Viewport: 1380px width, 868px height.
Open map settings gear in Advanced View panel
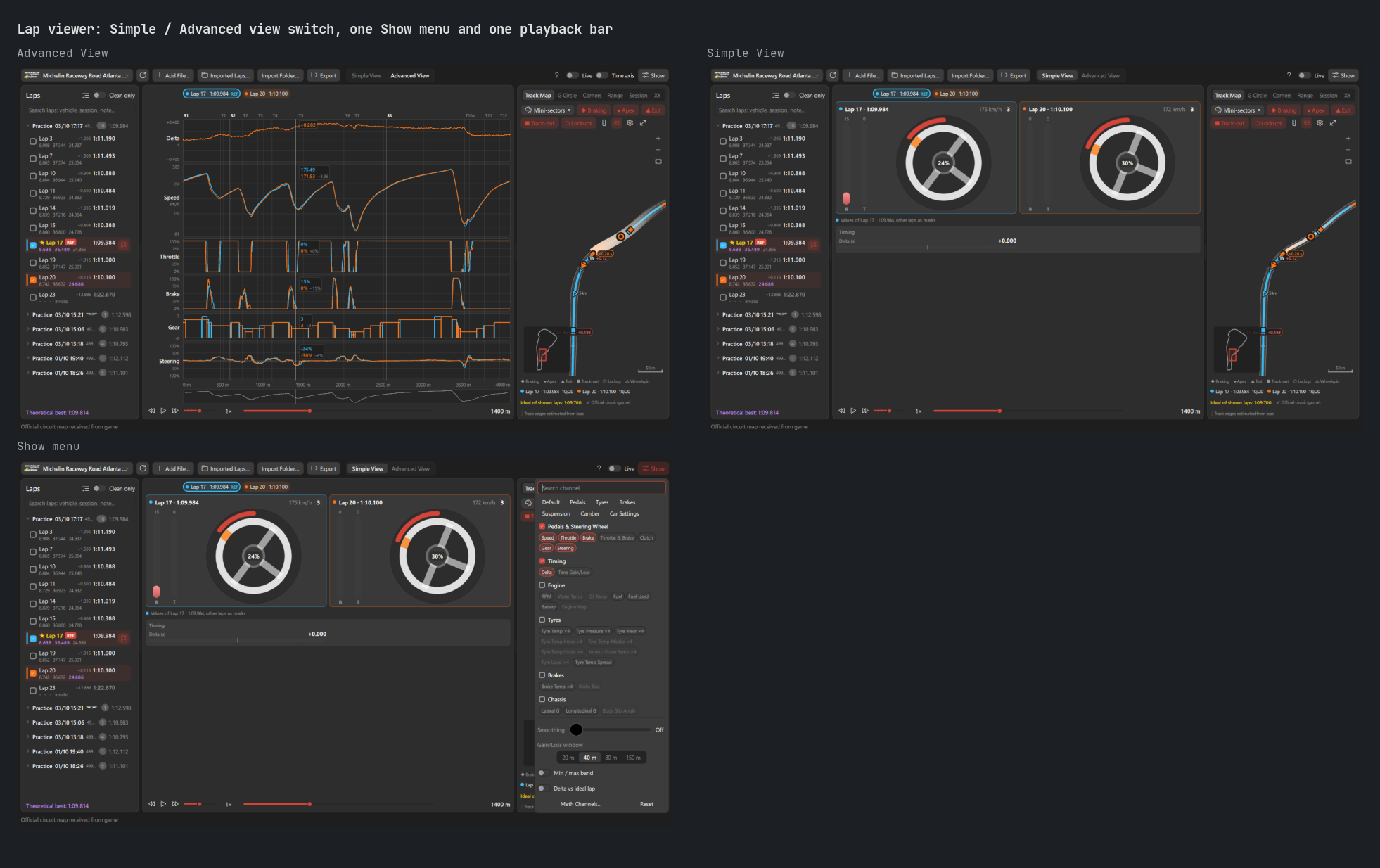tap(630, 123)
